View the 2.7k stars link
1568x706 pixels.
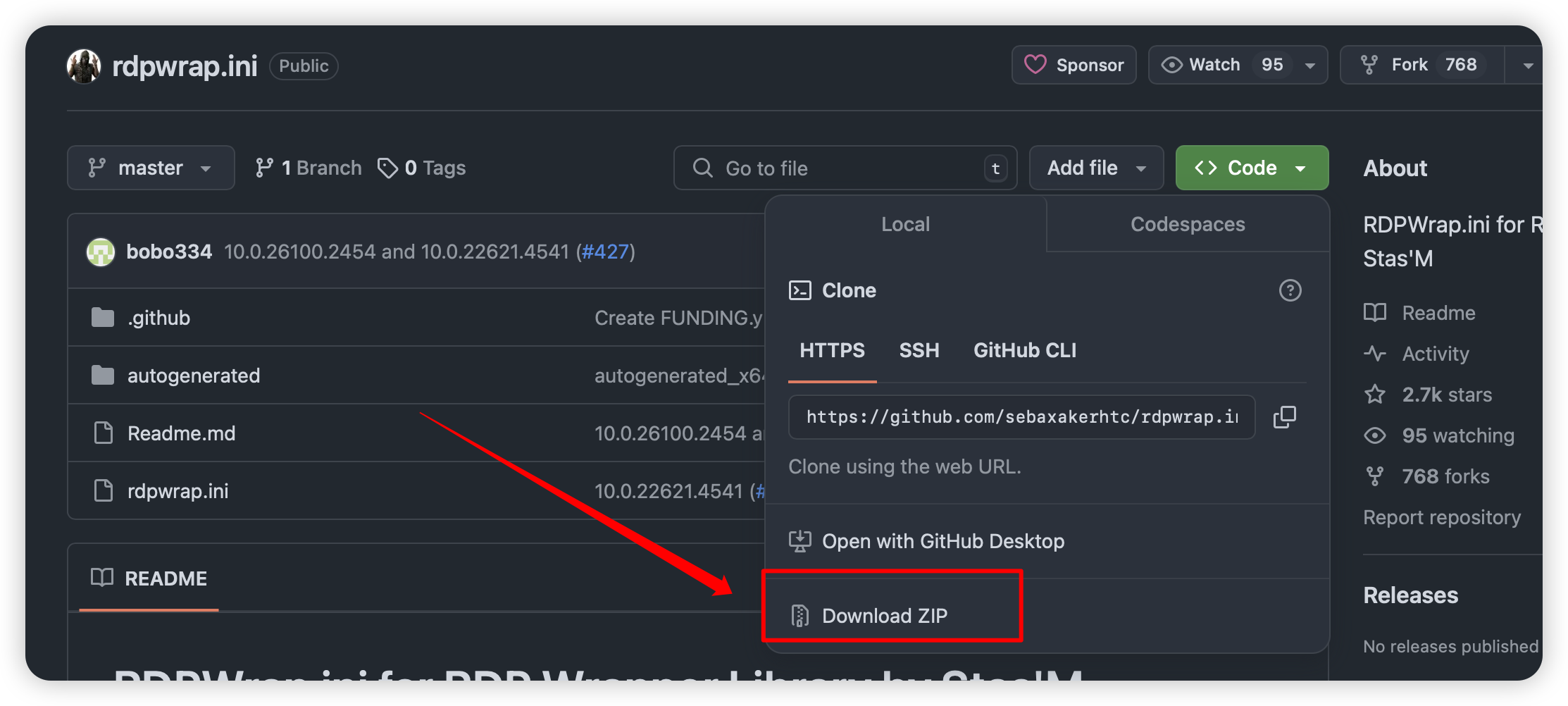1446,395
